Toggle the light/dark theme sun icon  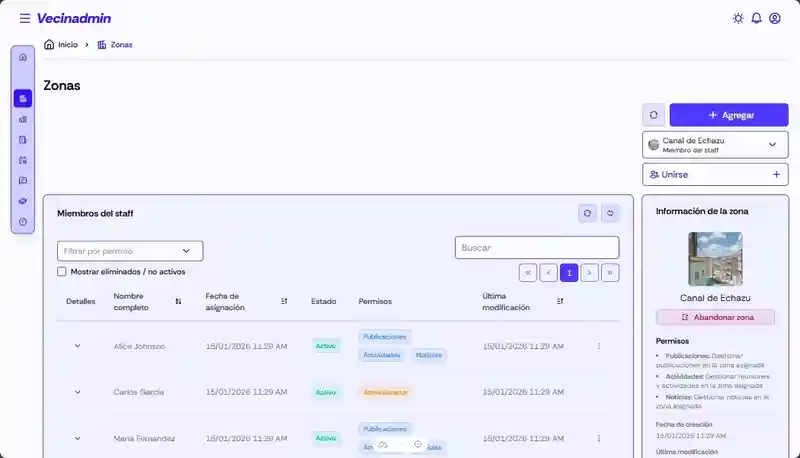[738, 18]
